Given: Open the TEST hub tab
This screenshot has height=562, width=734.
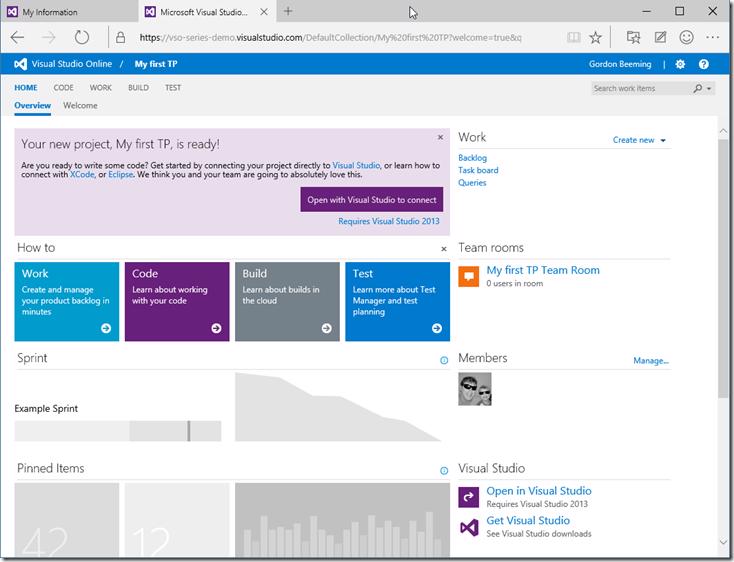Looking at the screenshot, I should (173, 88).
